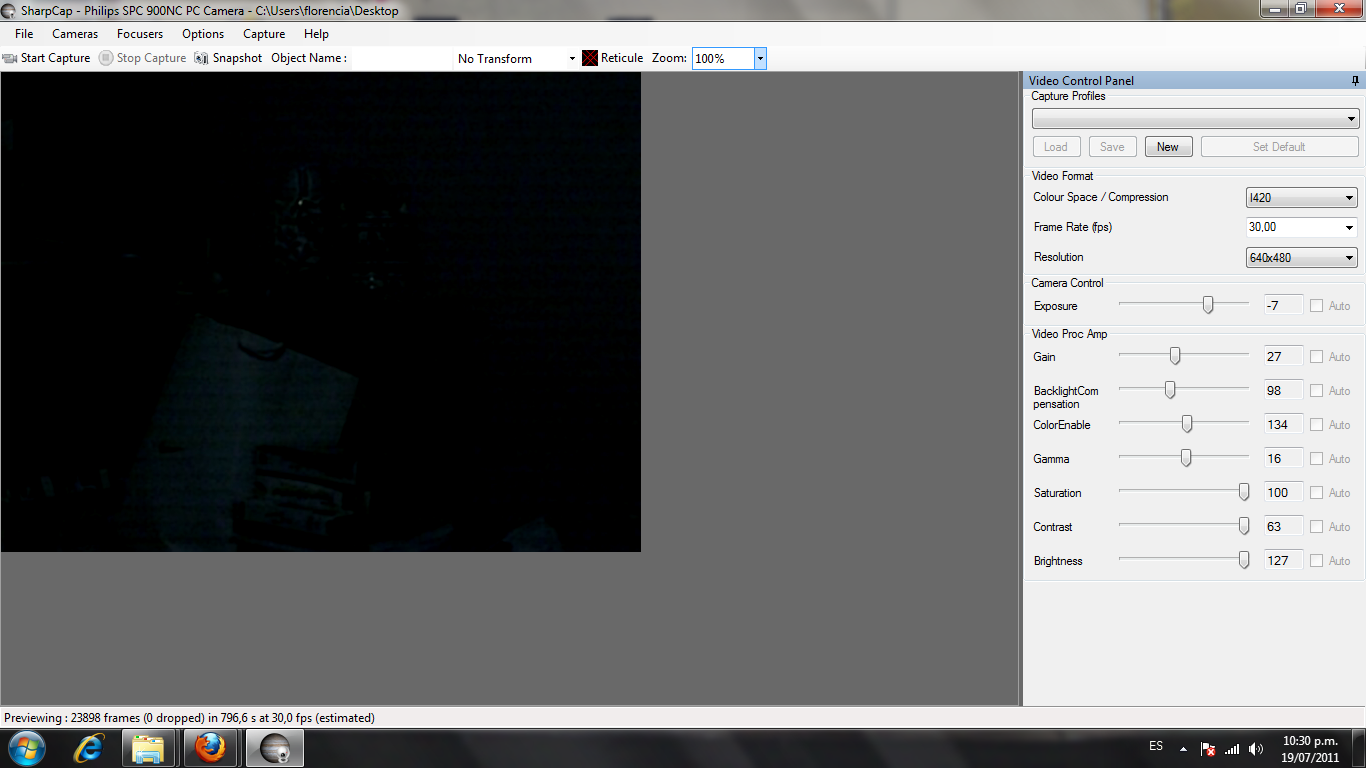Click the Set Default button
This screenshot has height=768, width=1366.
[1279, 147]
